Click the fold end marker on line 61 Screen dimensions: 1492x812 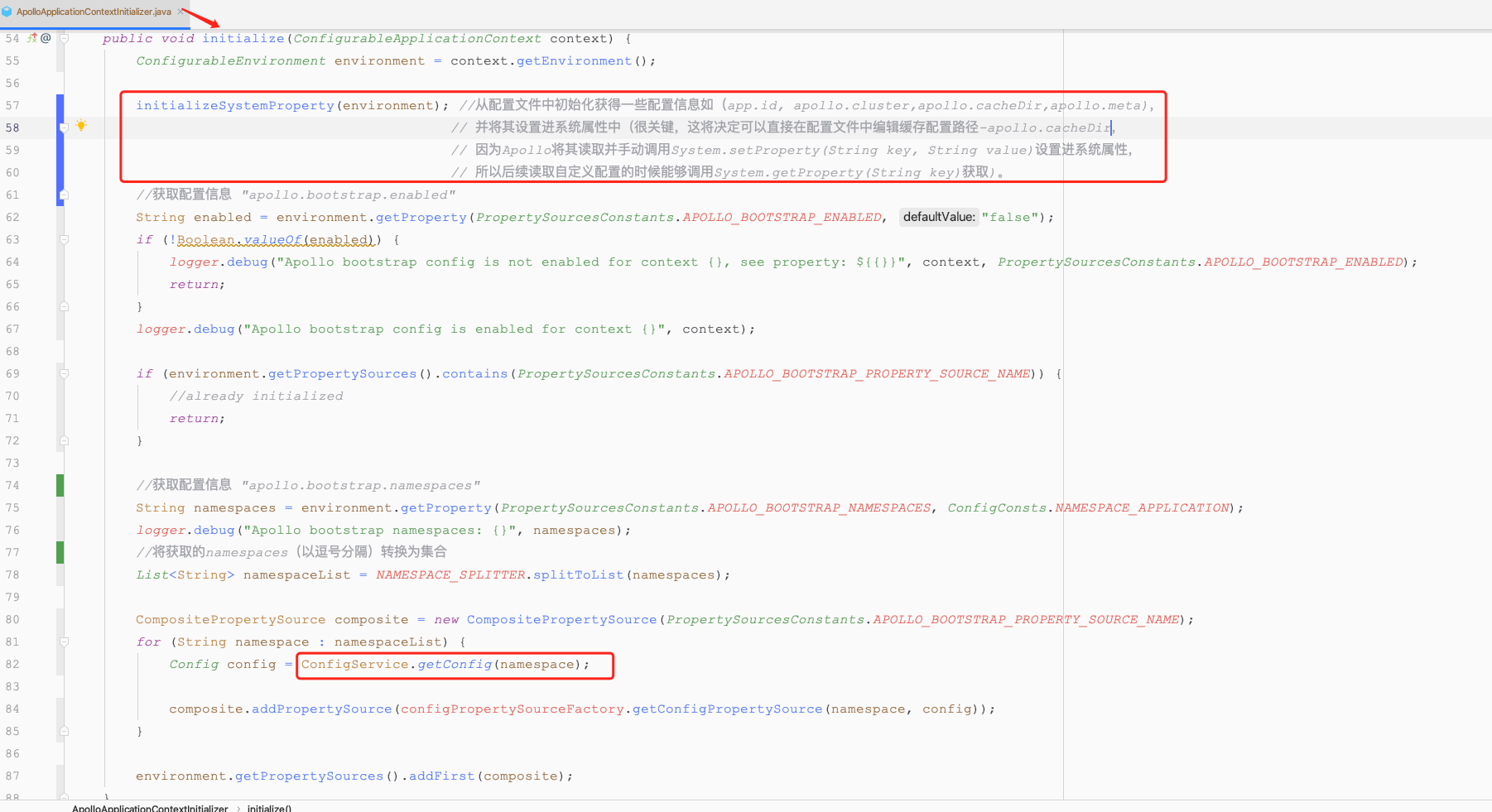[64, 195]
